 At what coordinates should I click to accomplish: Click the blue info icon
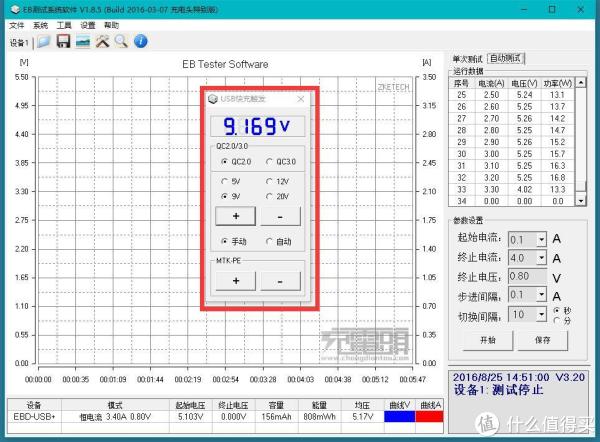coord(141,41)
